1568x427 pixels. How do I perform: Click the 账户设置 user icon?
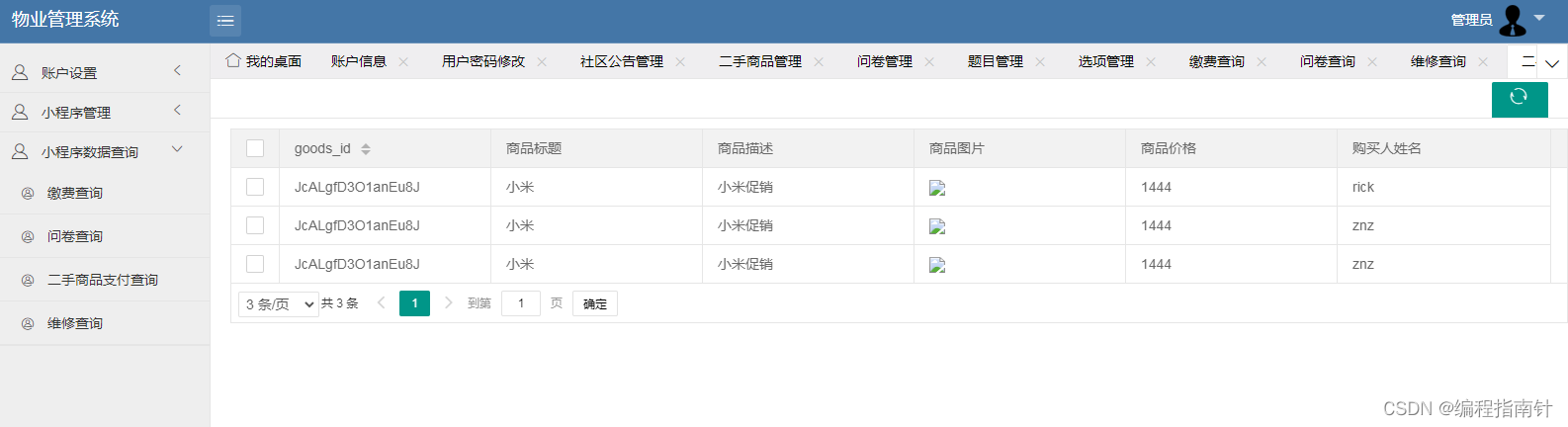20,72
